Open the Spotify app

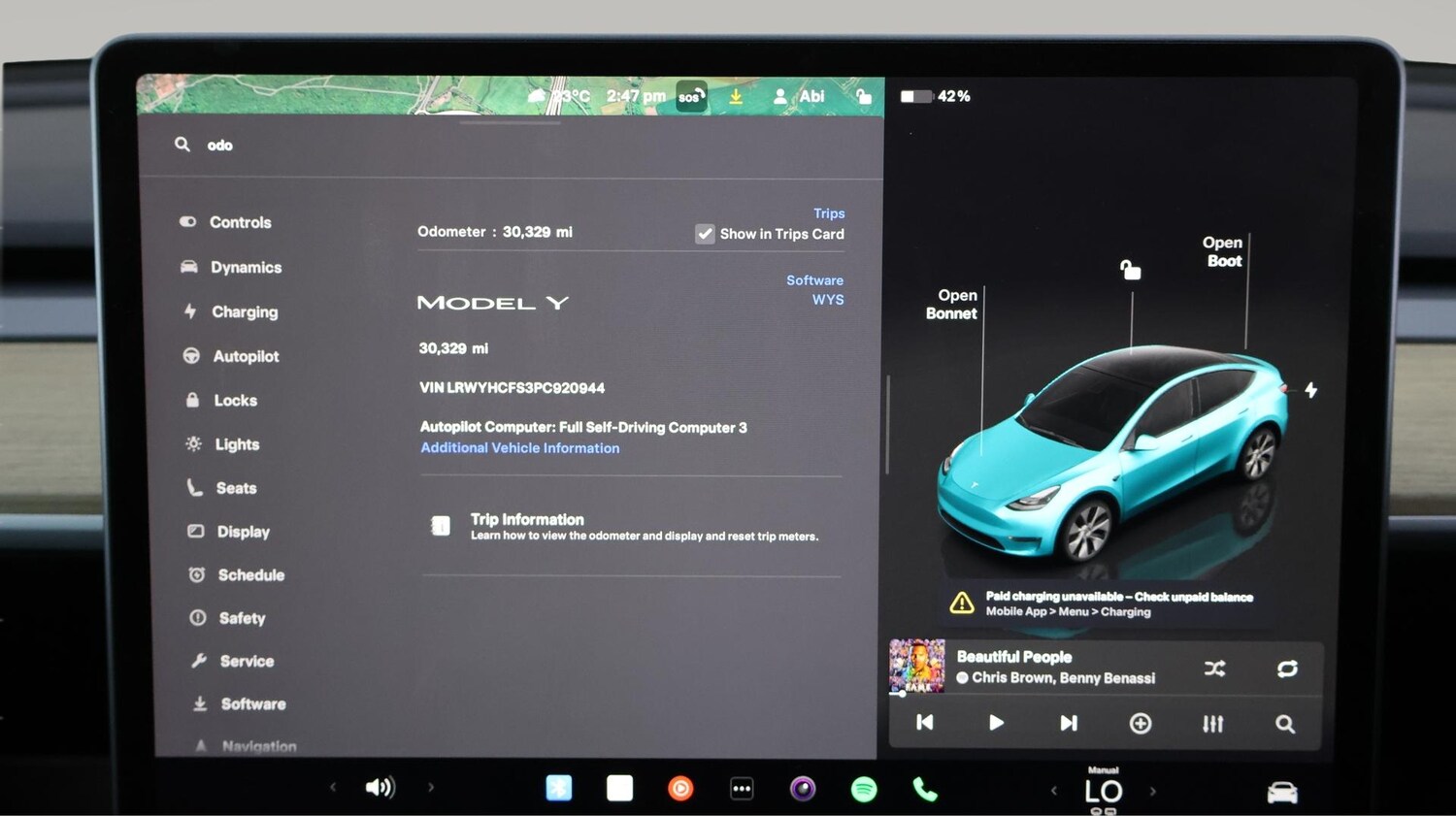(x=864, y=790)
